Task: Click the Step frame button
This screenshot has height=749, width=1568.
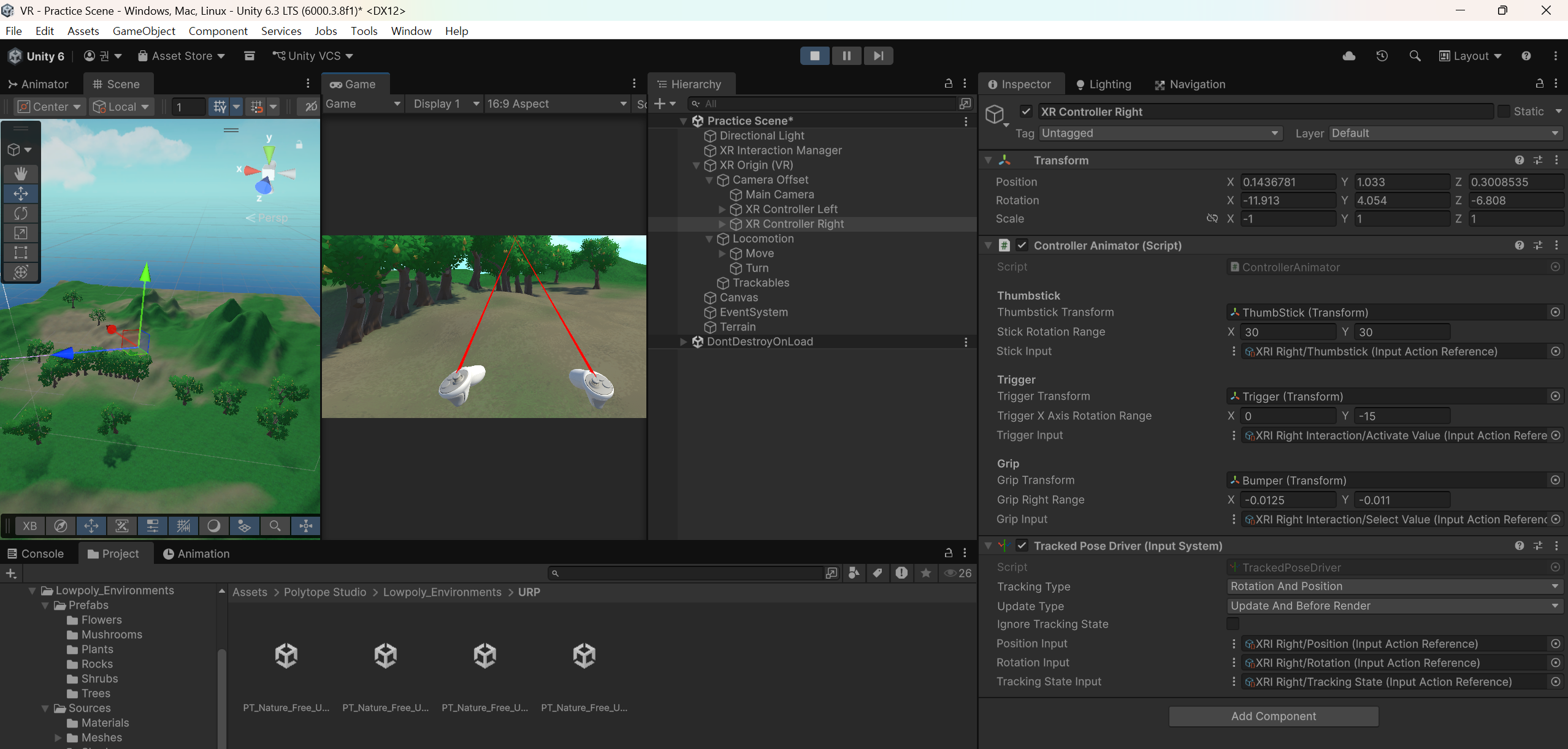Action: pos(878,56)
